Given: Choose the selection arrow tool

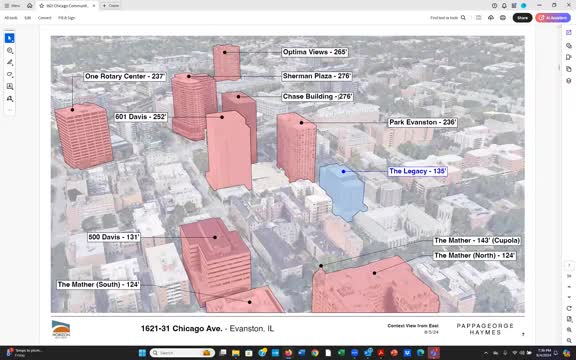Looking at the screenshot, I should 10,38.
